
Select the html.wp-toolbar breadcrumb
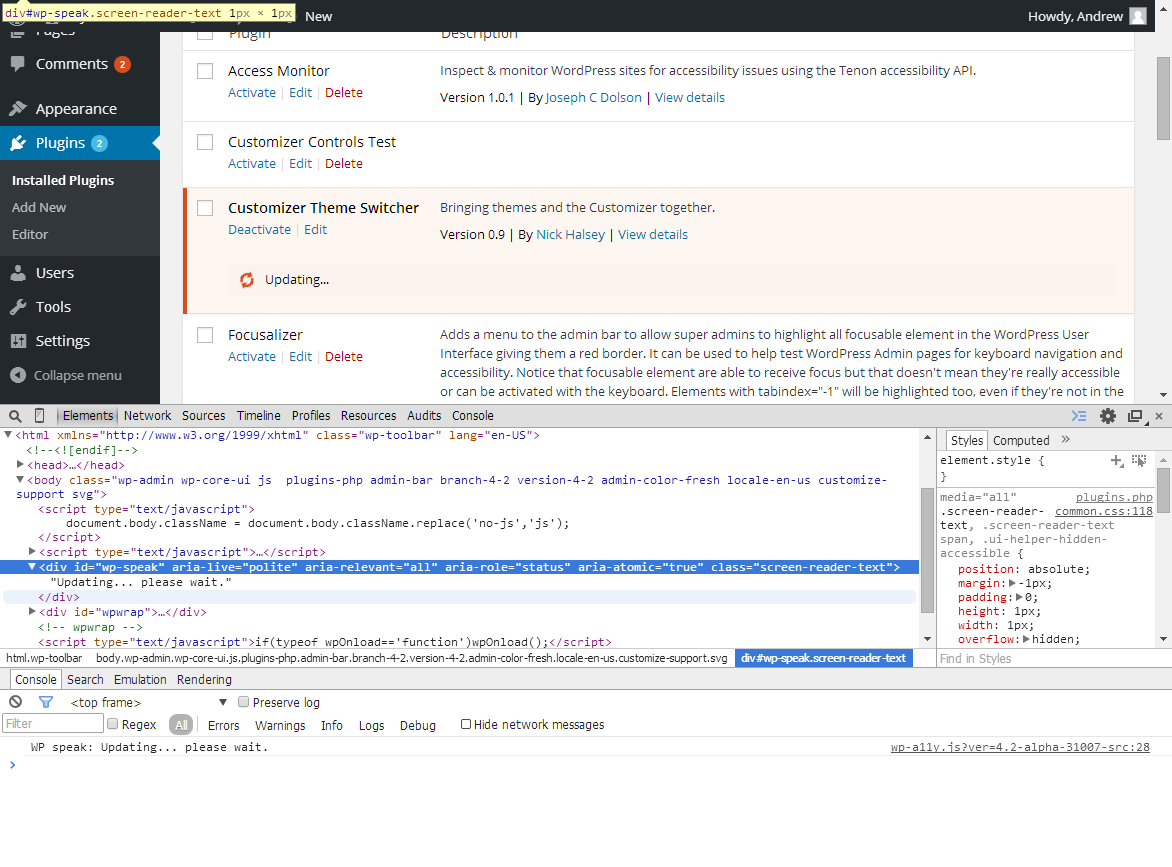(44, 658)
